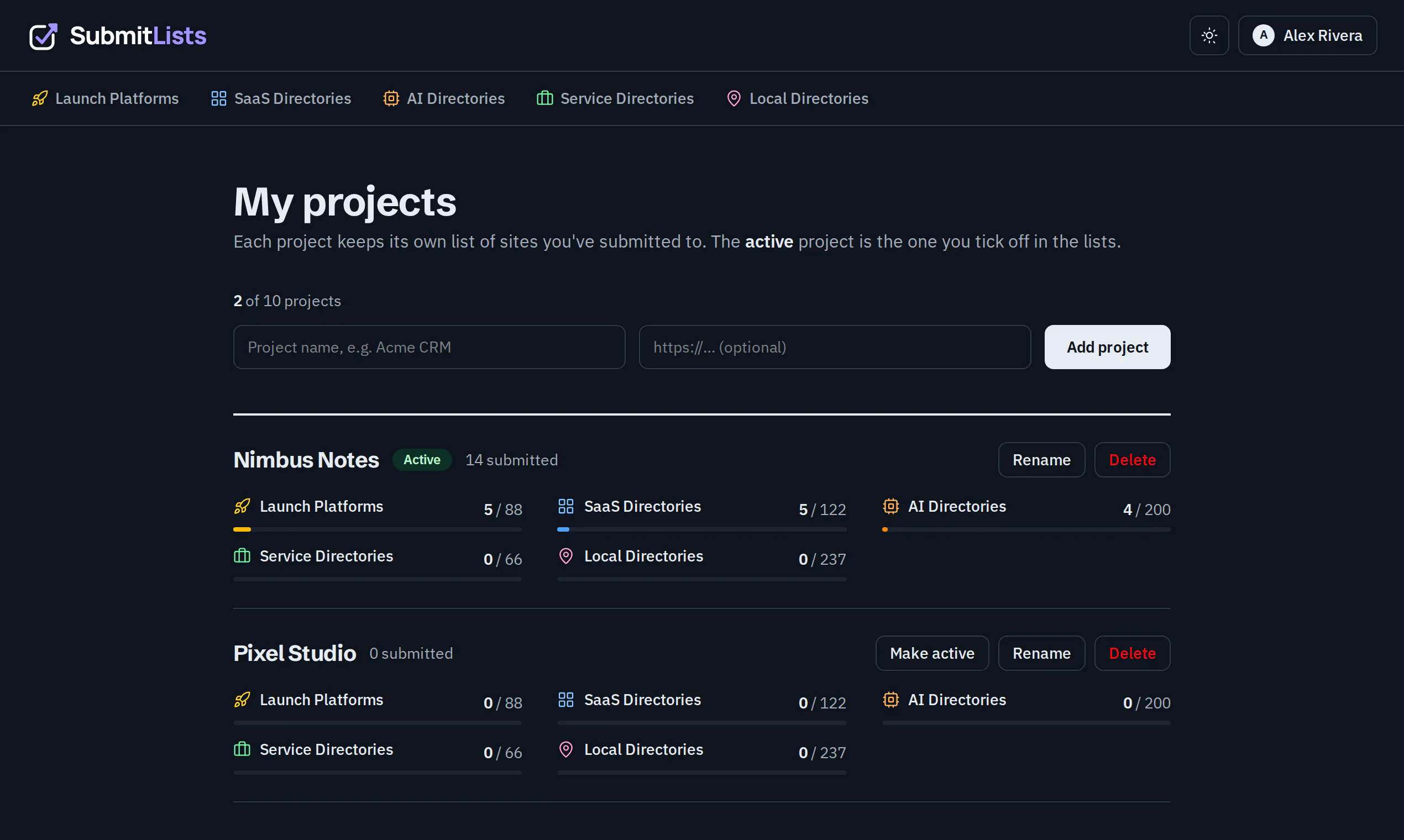The image size is (1404, 840).
Task: Open the Alex Rivera account menu
Action: click(x=1307, y=36)
